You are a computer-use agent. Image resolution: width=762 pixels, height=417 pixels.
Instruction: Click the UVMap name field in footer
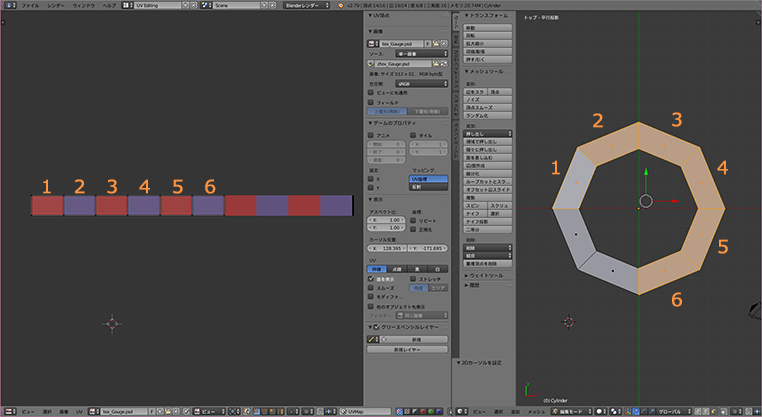tap(366, 412)
